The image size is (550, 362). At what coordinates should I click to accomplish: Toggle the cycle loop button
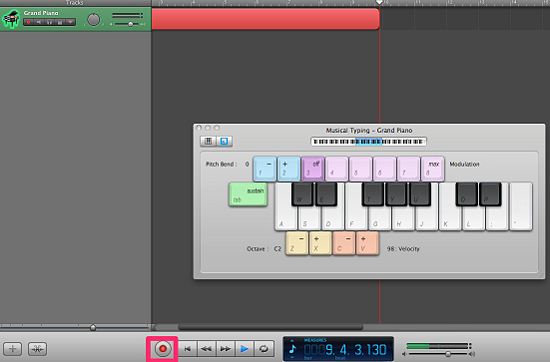point(263,349)
